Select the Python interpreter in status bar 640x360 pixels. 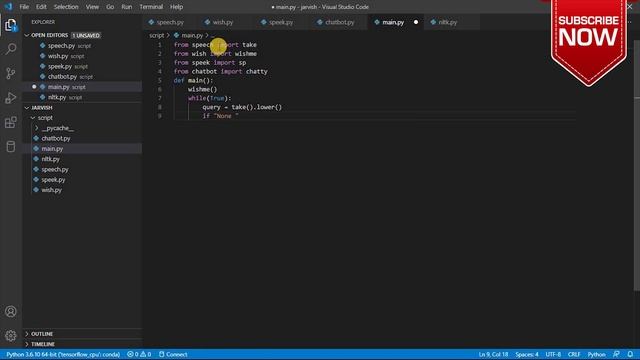pos(63,354)
